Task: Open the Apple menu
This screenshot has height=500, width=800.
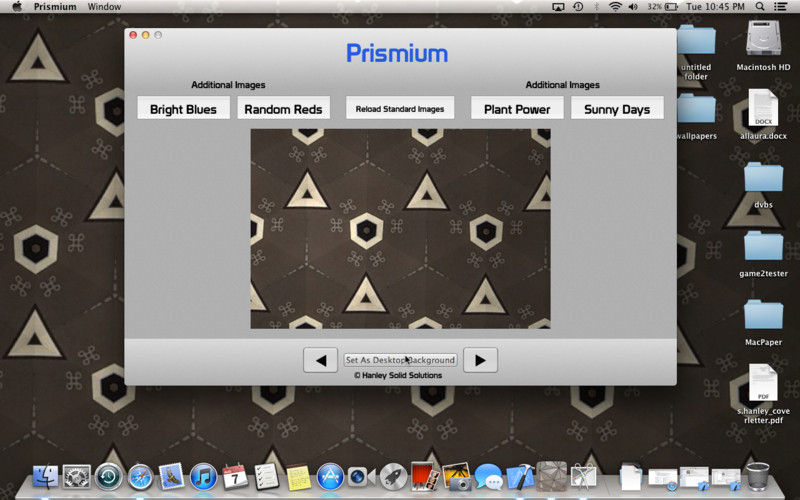Action: pyautogui.click(x=17, y=7)
